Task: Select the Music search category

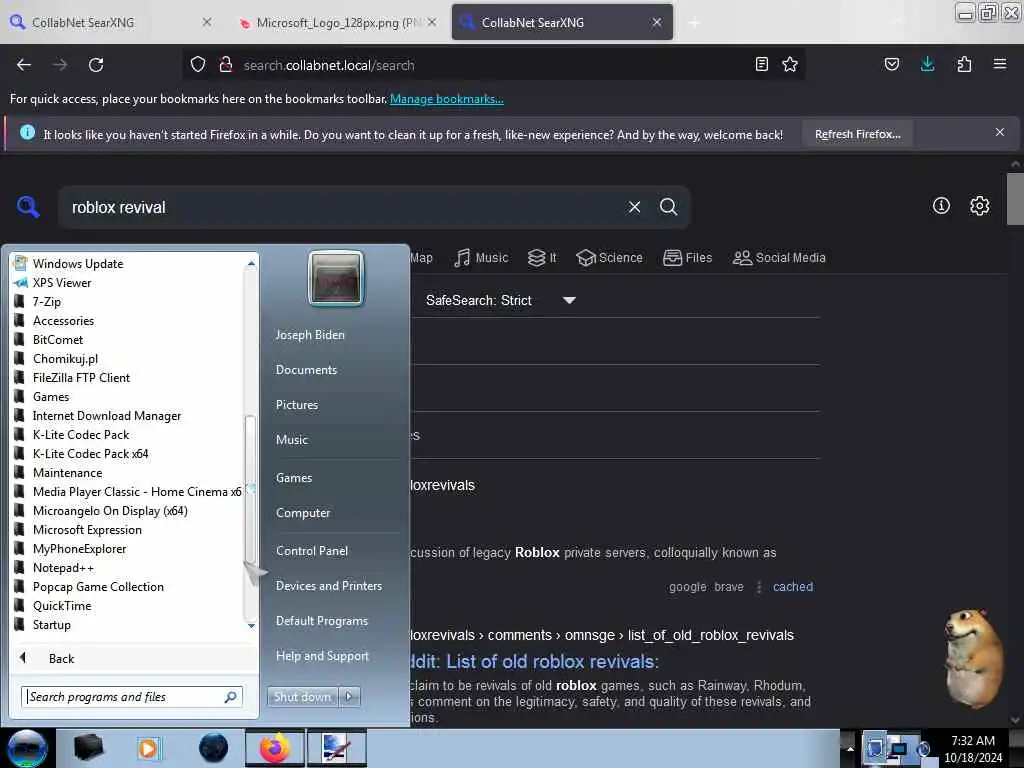Action: (481, 258)
